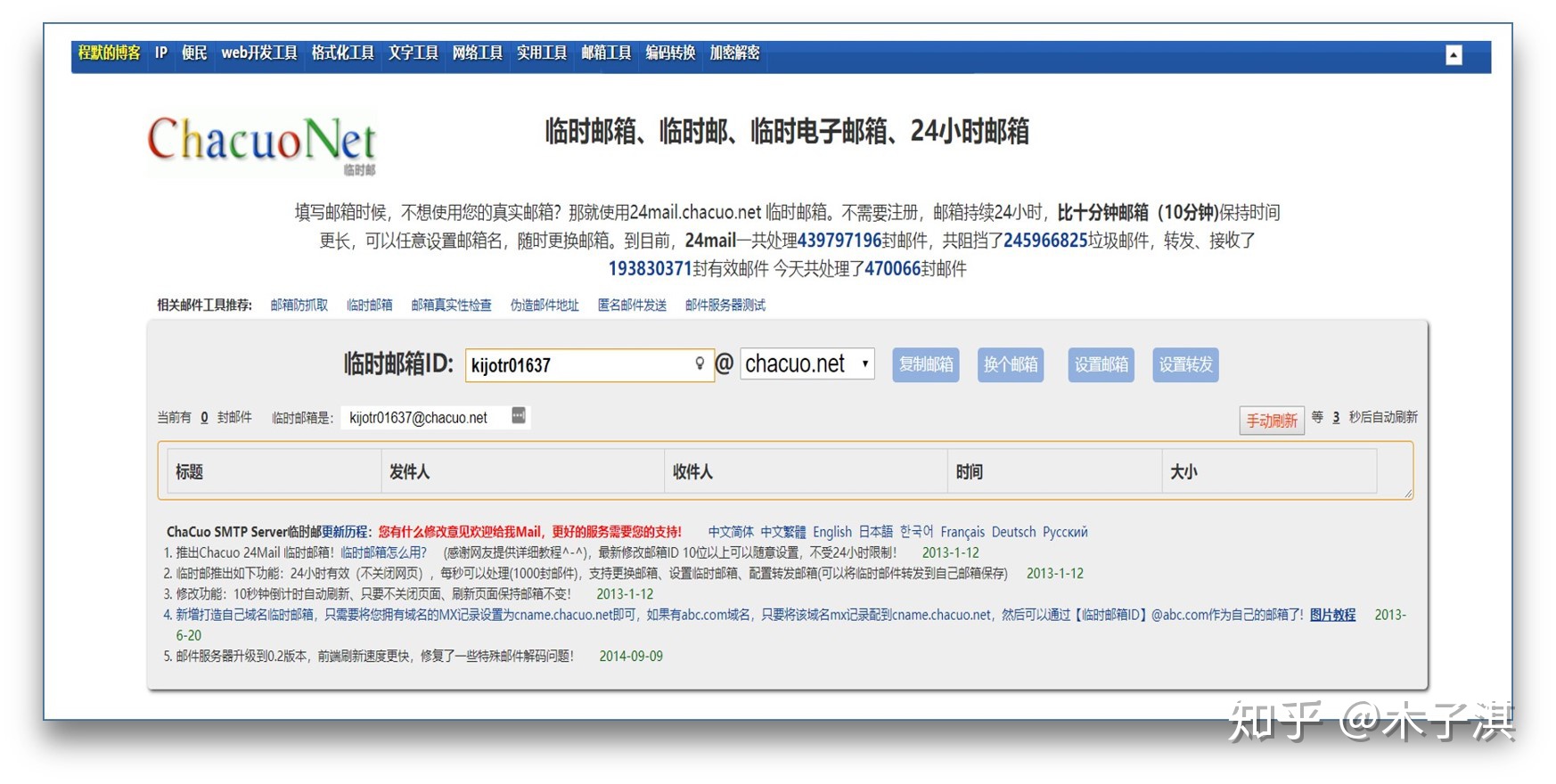Click the 收件人 column header
The width and height of the screenshot is (1556, 784).
807,471
